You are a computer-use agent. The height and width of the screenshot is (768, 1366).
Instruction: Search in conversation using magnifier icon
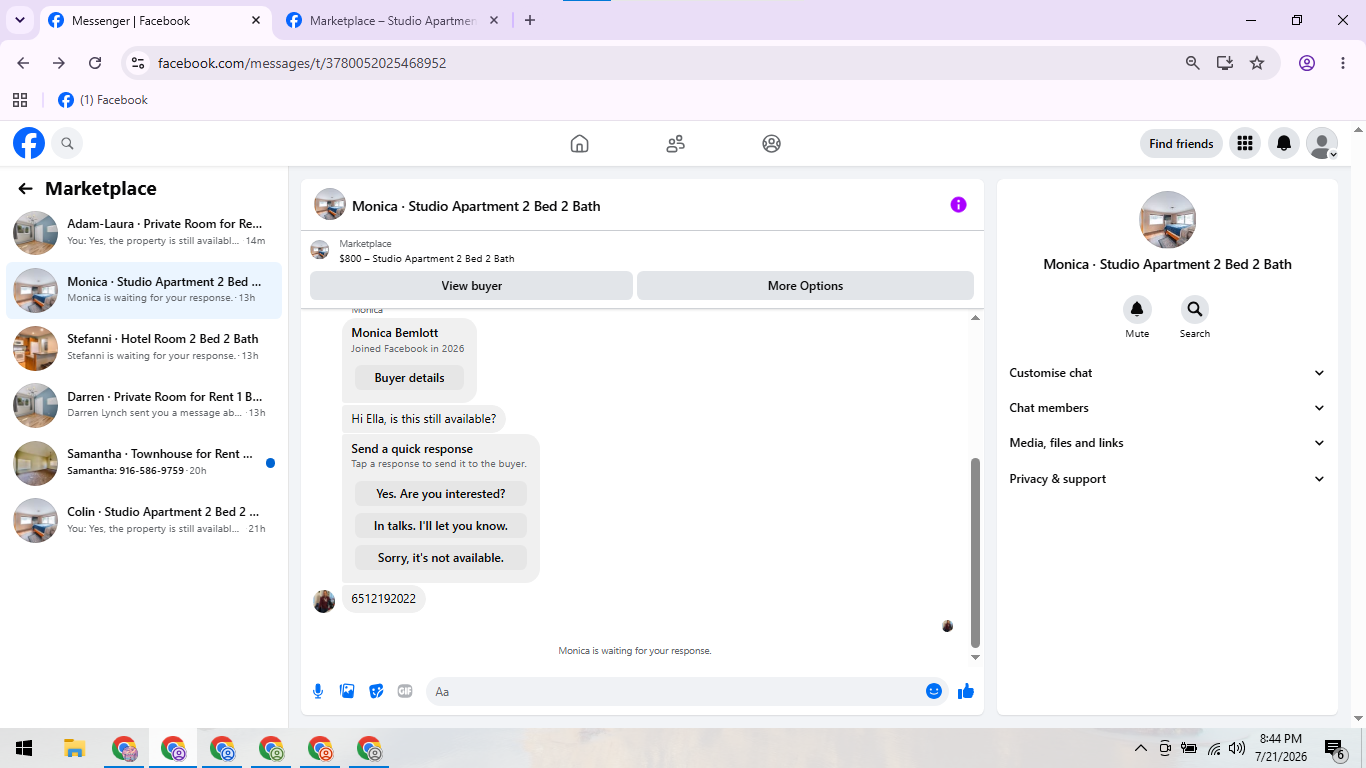(1194, 309)
